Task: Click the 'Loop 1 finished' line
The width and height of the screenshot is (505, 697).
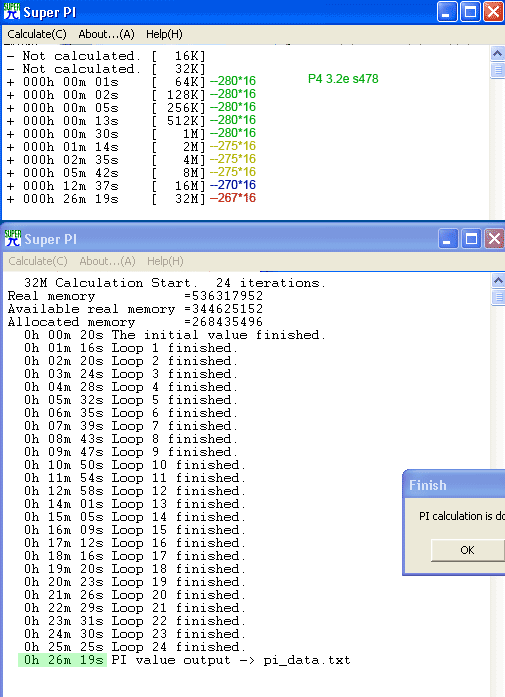Action: click(131, 348)
